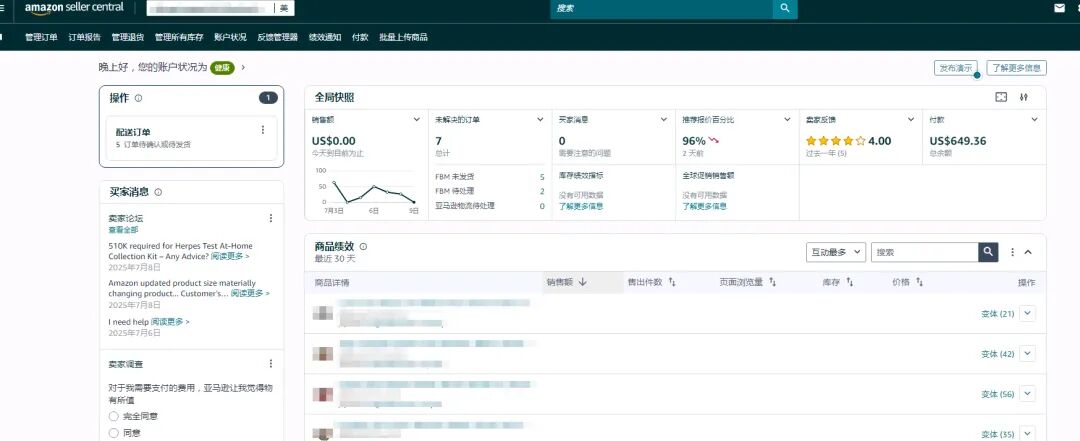Select the 同意 radio option
Viewport: 1080px width, 441px height.
(x=114, y=433)
